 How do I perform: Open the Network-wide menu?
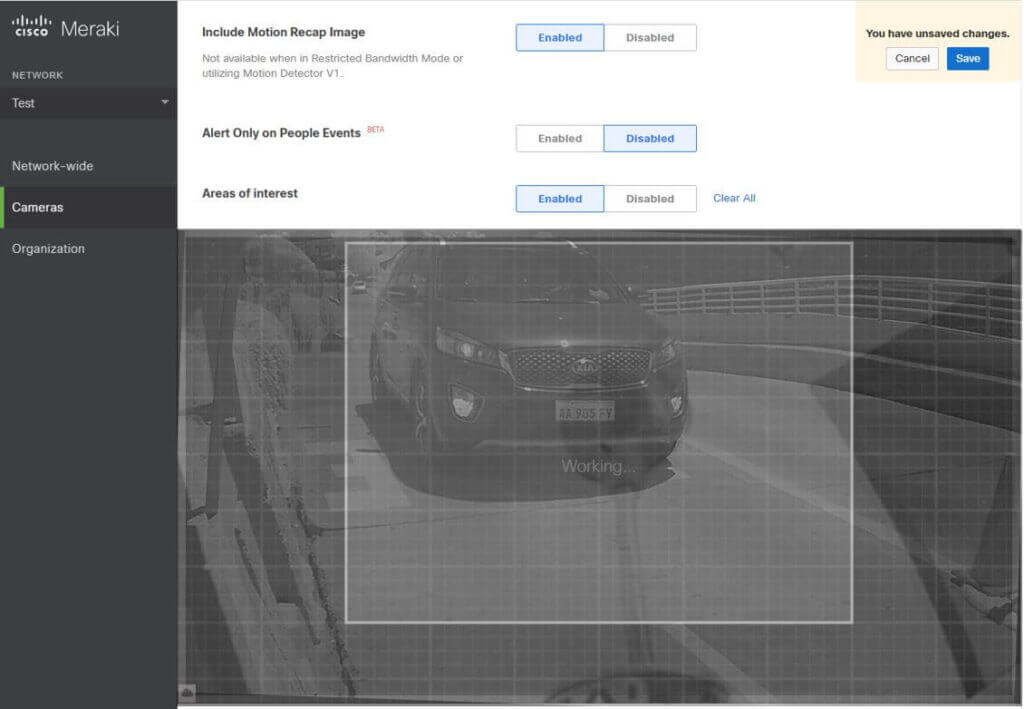(52, 166)
